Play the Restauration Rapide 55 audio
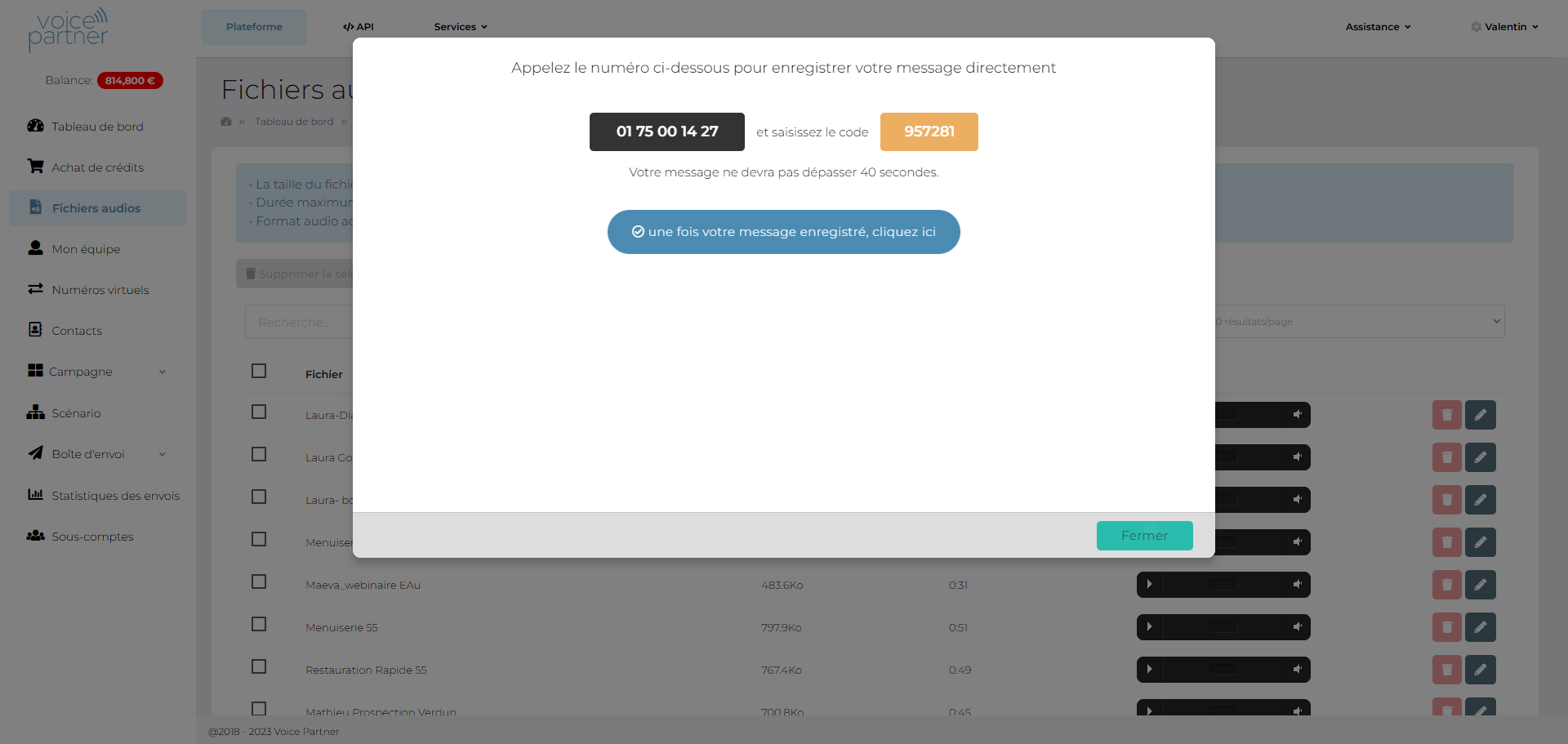1568x744 pixels. pyautogui.click(x=1149, y=670)
